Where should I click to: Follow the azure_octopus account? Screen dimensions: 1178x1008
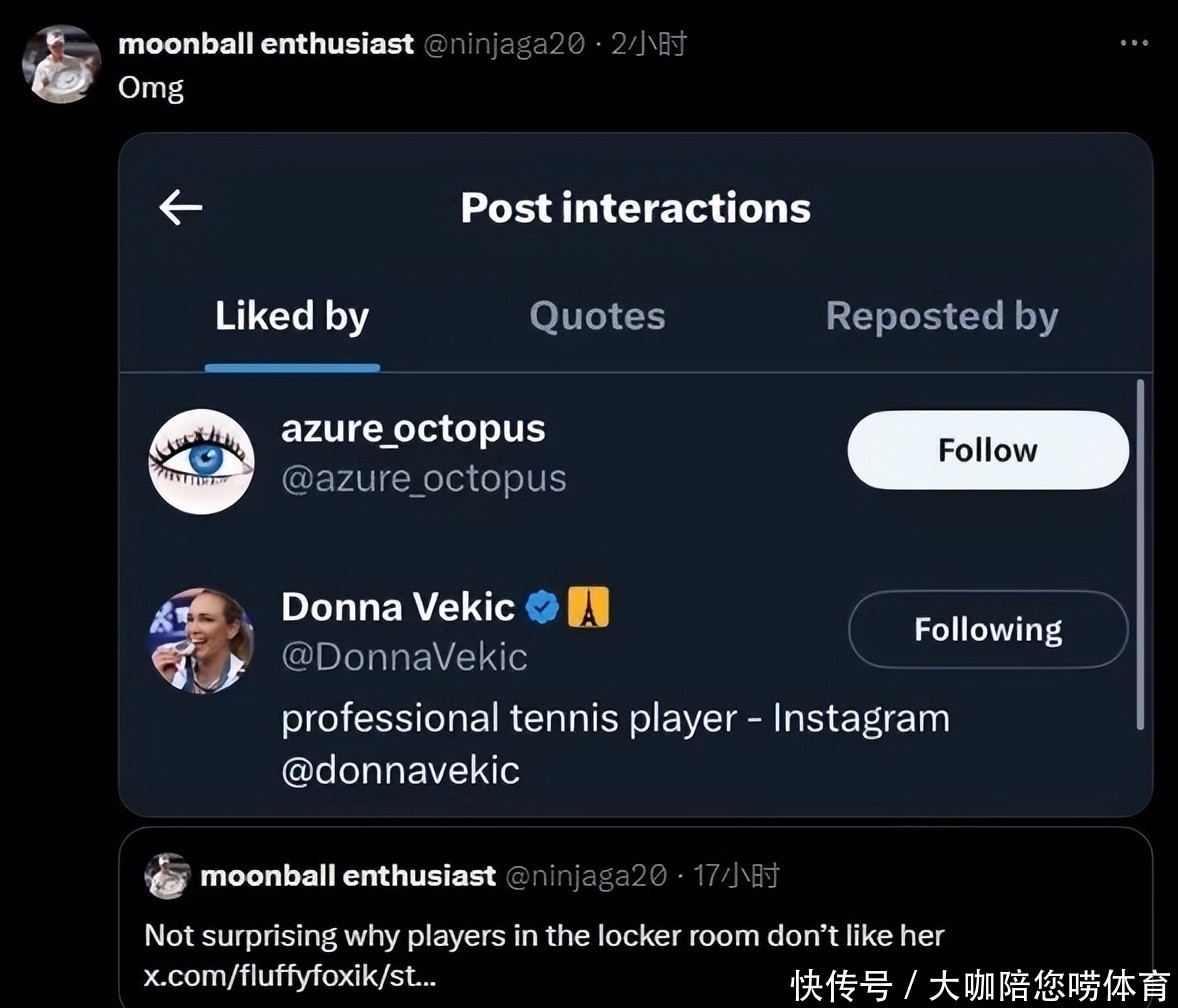point(987,450)
